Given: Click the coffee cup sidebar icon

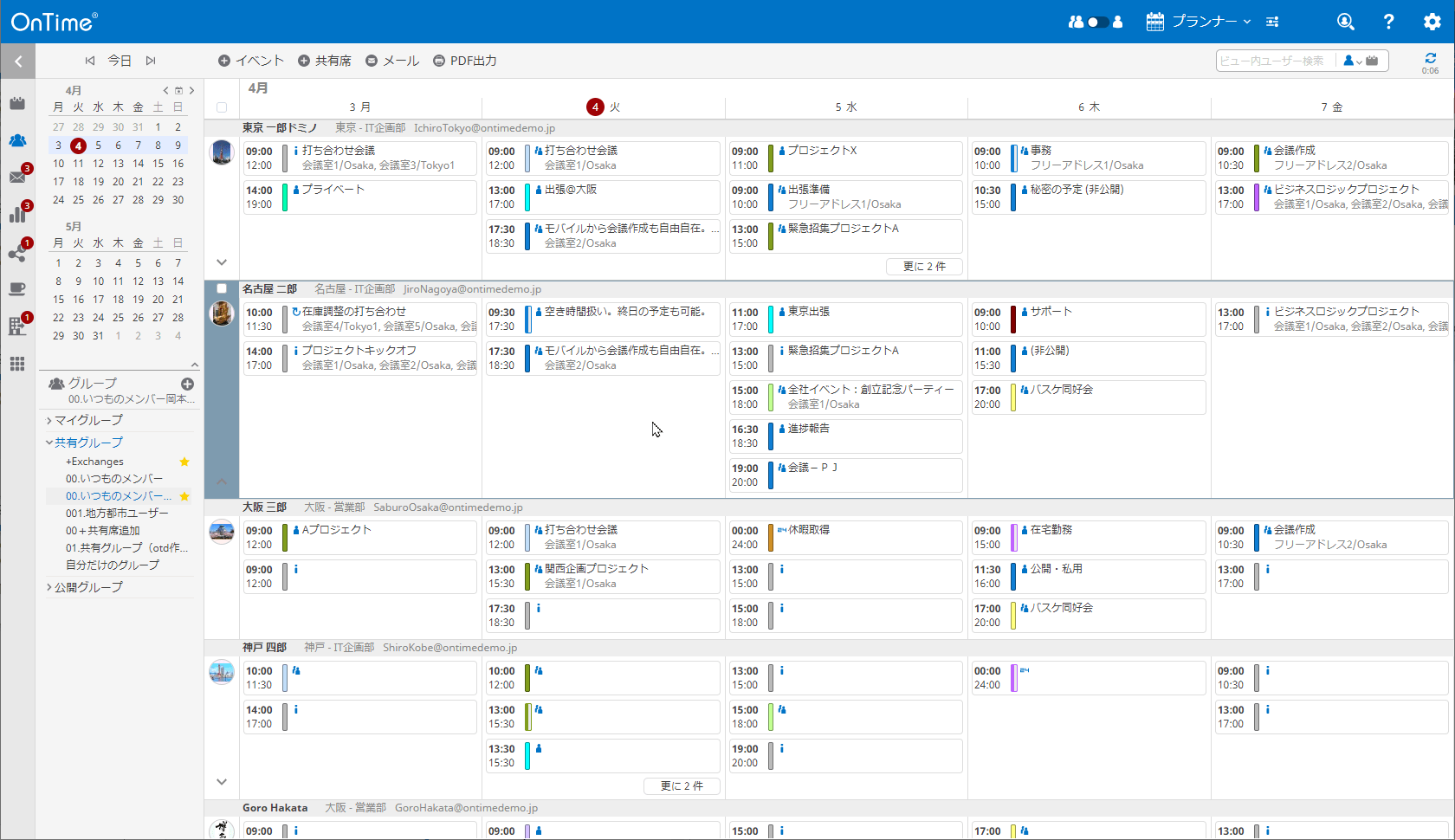Looking at the screenshot, I should pos(17,288).
